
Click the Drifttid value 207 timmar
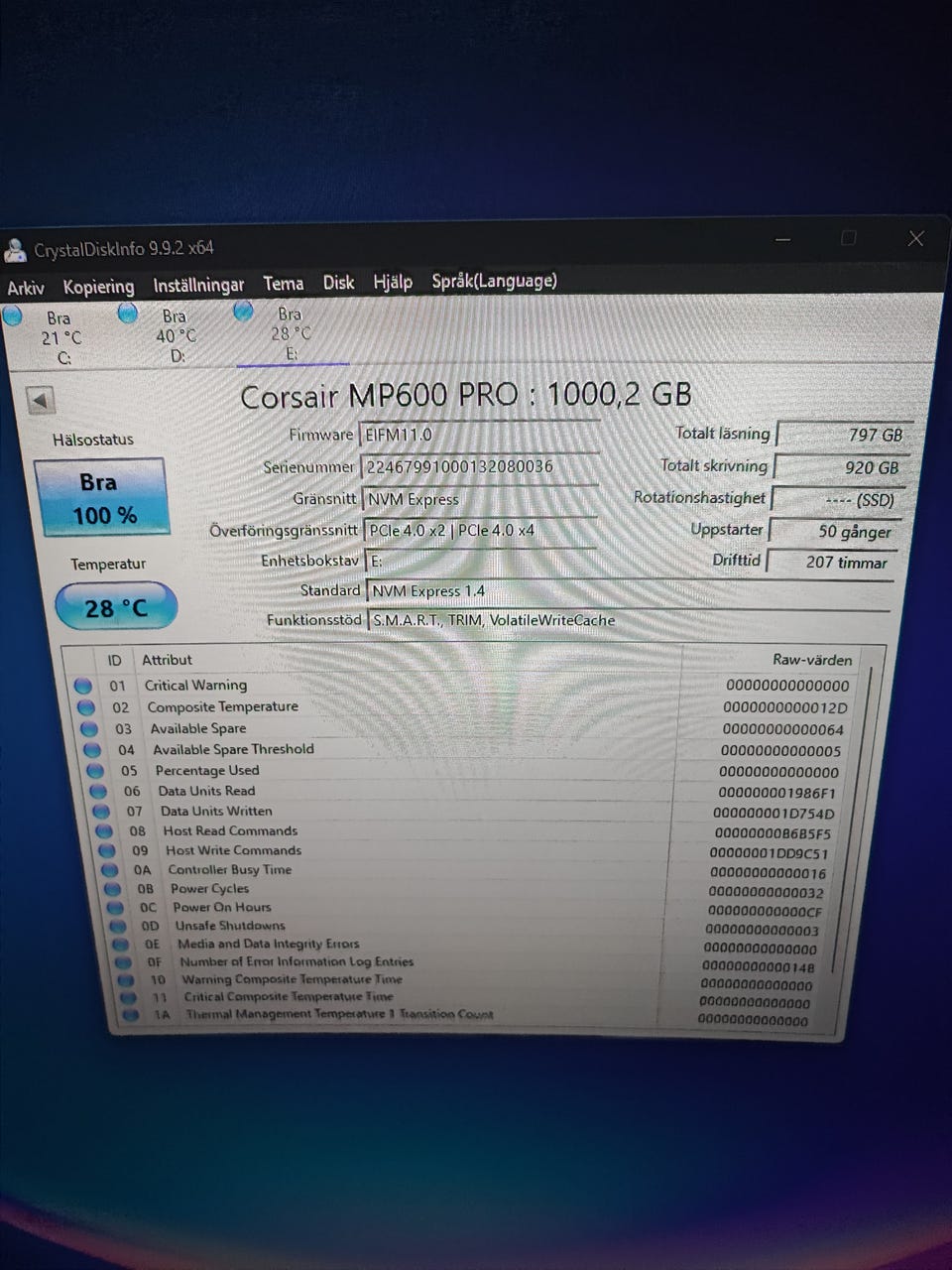pyautogui.click(x=831, y=562)
